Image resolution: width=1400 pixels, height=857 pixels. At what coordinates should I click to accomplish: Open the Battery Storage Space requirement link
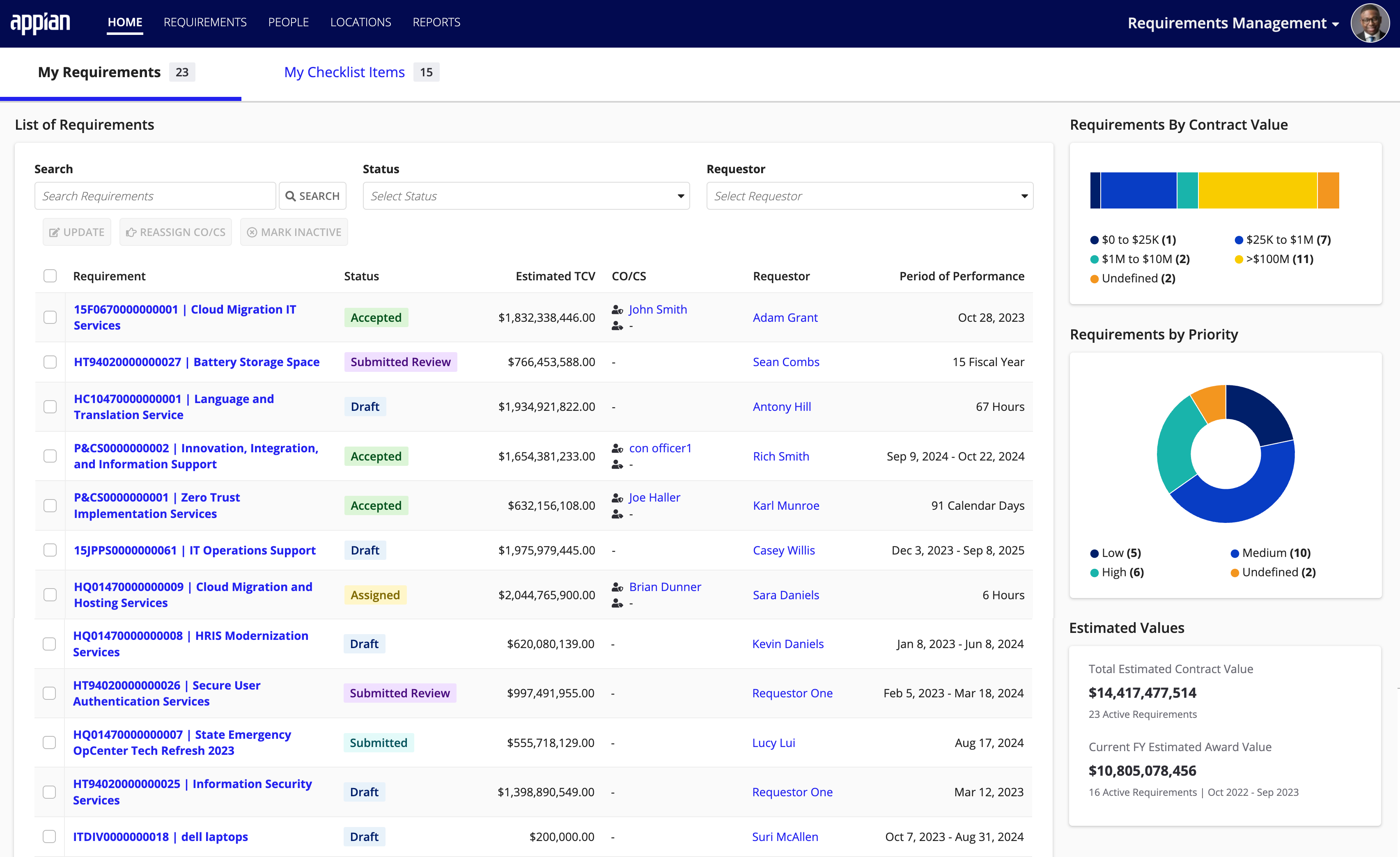pos(197,362)
